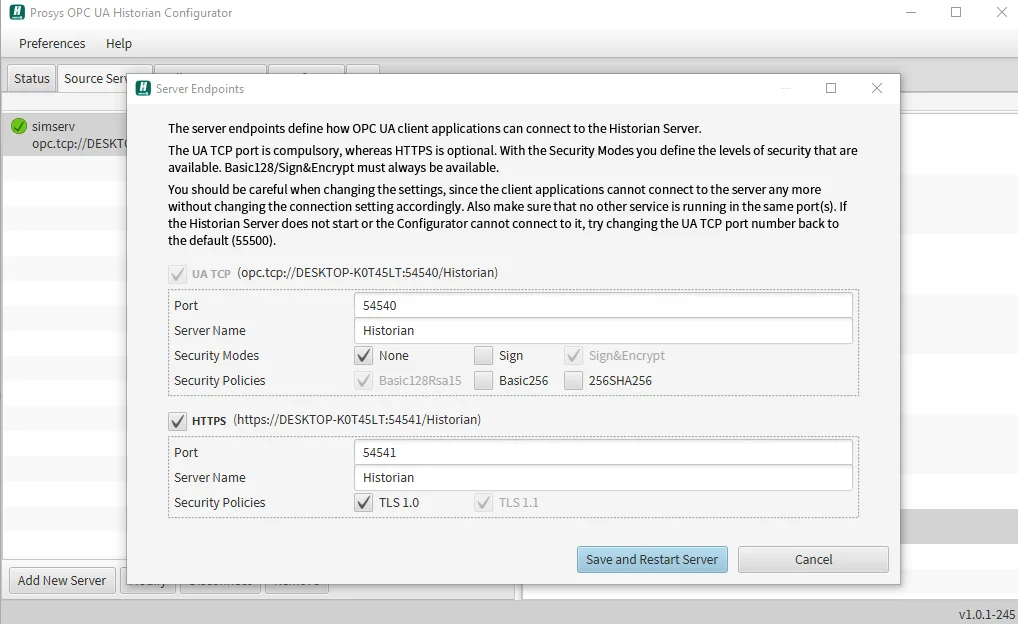This screenshot has height=624, width=1018.
Task: Click the green simserv connection status icon
Action: 19,126
